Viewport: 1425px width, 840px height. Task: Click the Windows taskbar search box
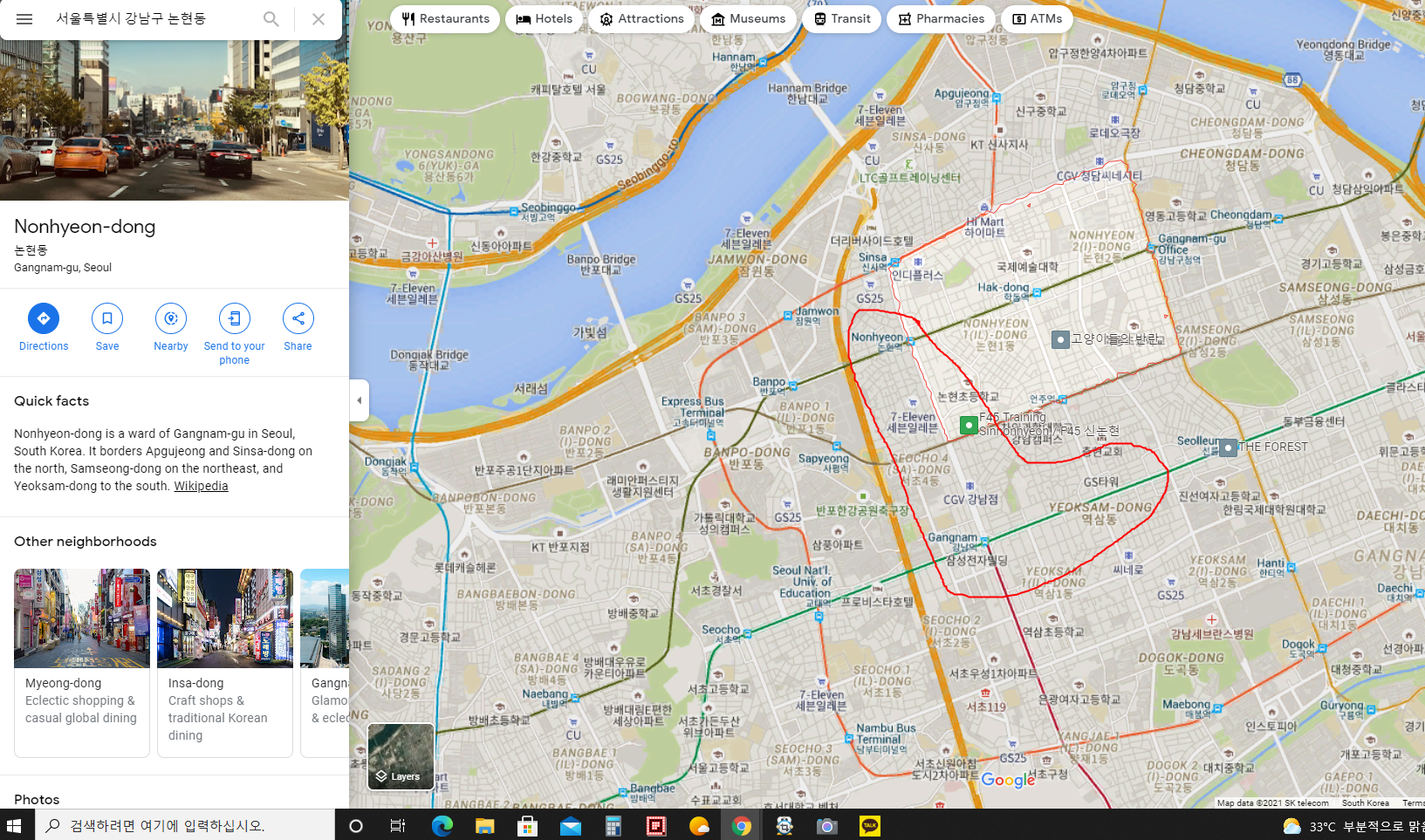(x=185, y=825)
